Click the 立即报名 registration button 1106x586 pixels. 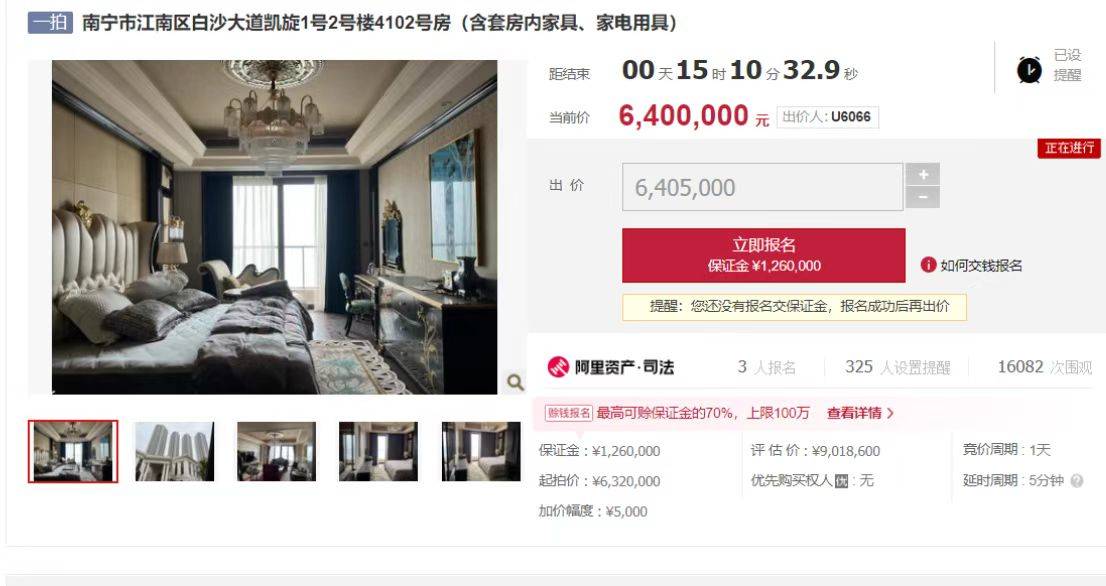pyautogui.click(x=763, y=255)
